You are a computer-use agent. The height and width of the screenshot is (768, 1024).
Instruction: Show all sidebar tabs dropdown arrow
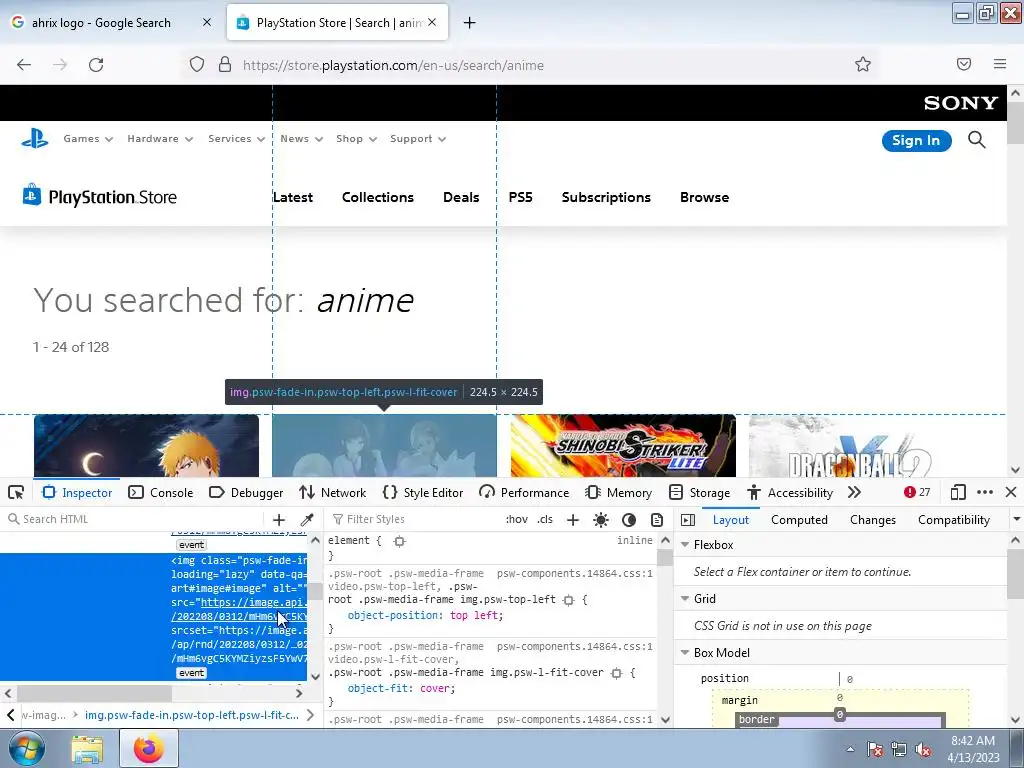[1016, 519]
